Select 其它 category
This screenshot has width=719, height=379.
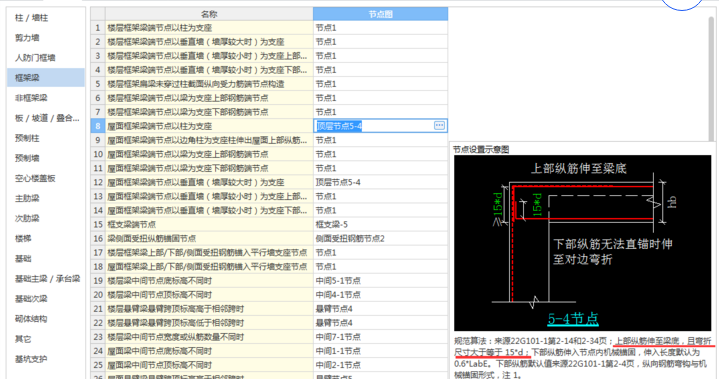click(46, 339)
